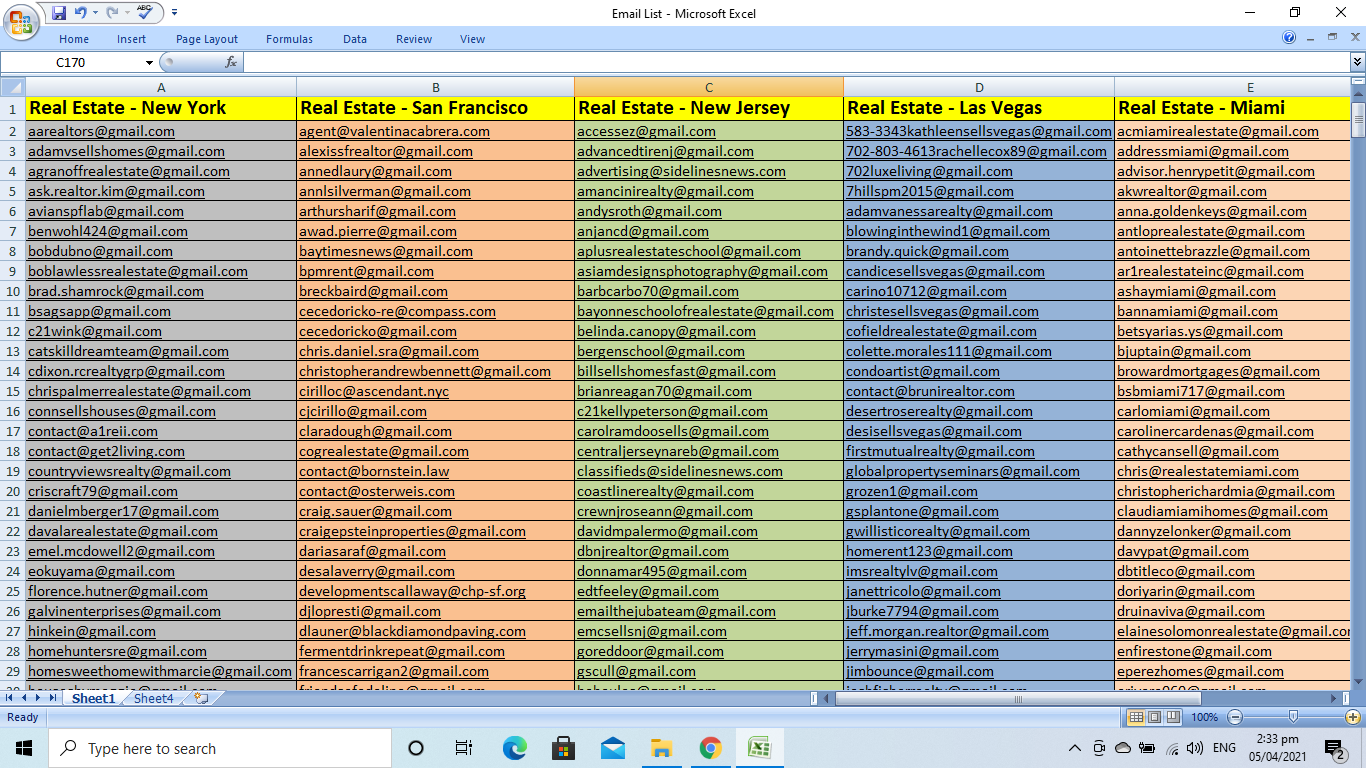1366x768 pixels.
Task: Click the Insert Worksheet icon
Action: (x=201, y=698)
